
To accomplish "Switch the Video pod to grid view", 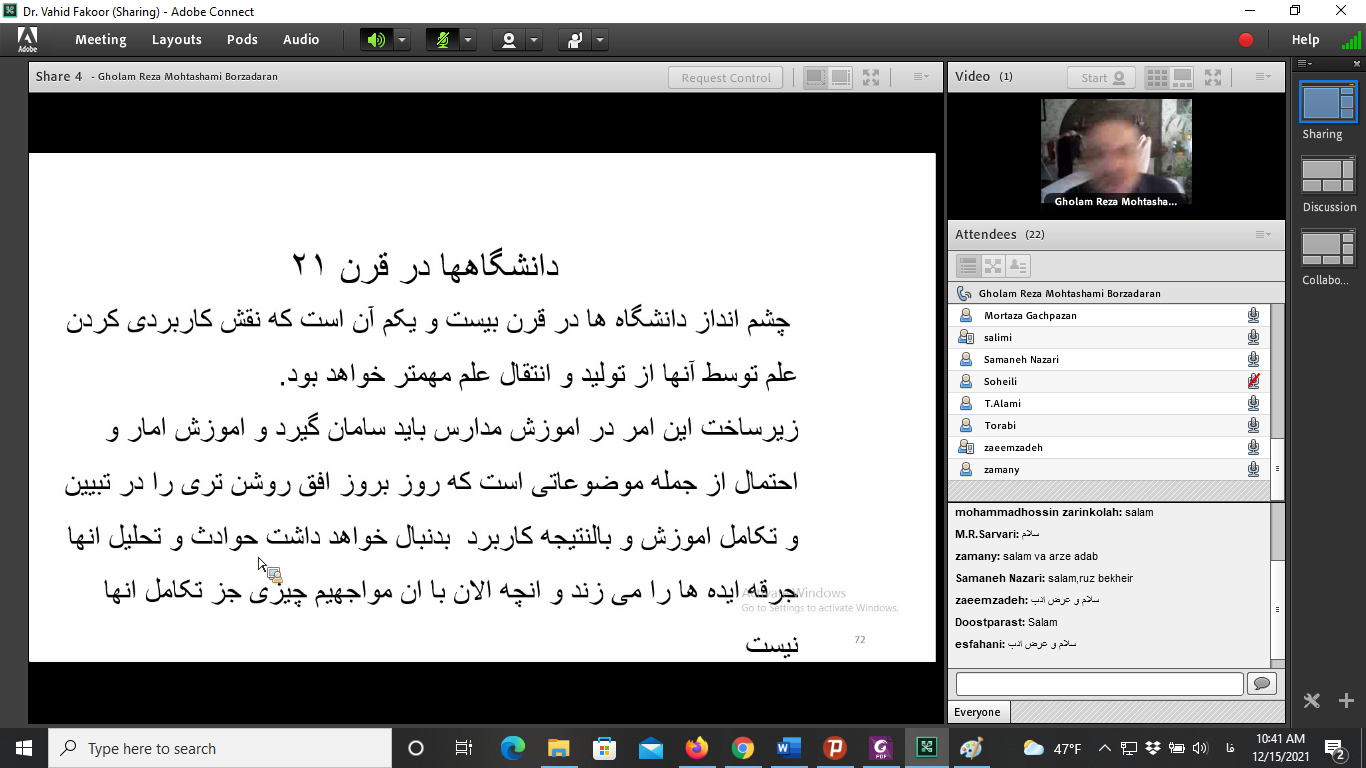I will point(1155,76).
